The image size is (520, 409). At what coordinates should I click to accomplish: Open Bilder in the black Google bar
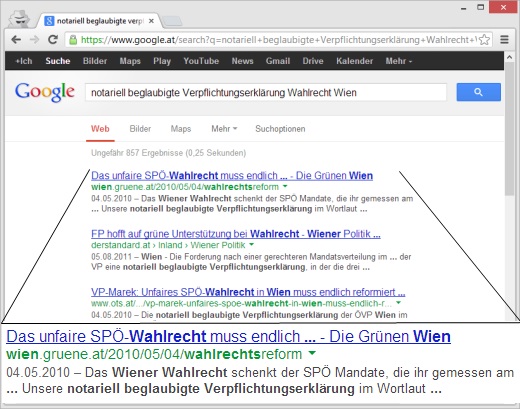point(95,61)
